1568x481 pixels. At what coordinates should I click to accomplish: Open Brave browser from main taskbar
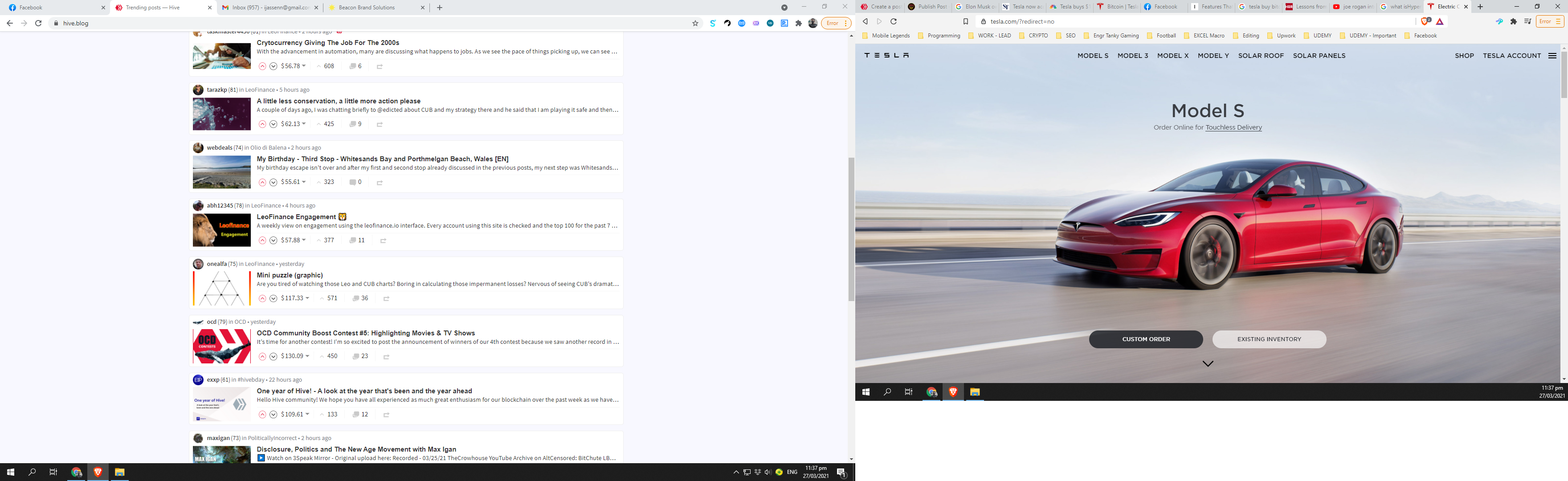click(98, 472)
